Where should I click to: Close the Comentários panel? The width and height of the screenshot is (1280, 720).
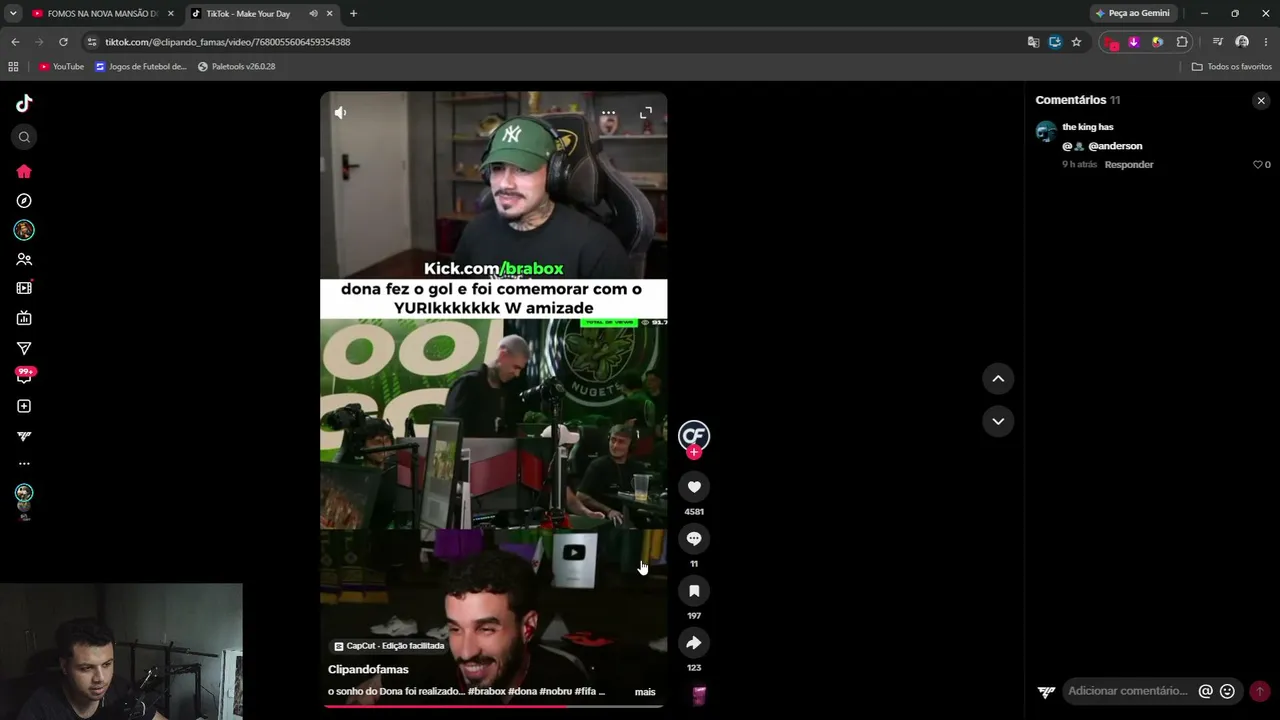click(1261, 100)
